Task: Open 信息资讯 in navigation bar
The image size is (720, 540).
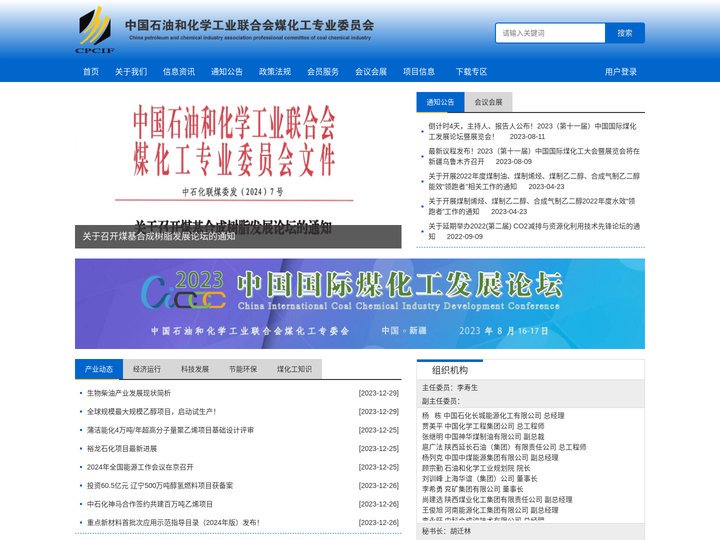Action: (x=179, y=72)
